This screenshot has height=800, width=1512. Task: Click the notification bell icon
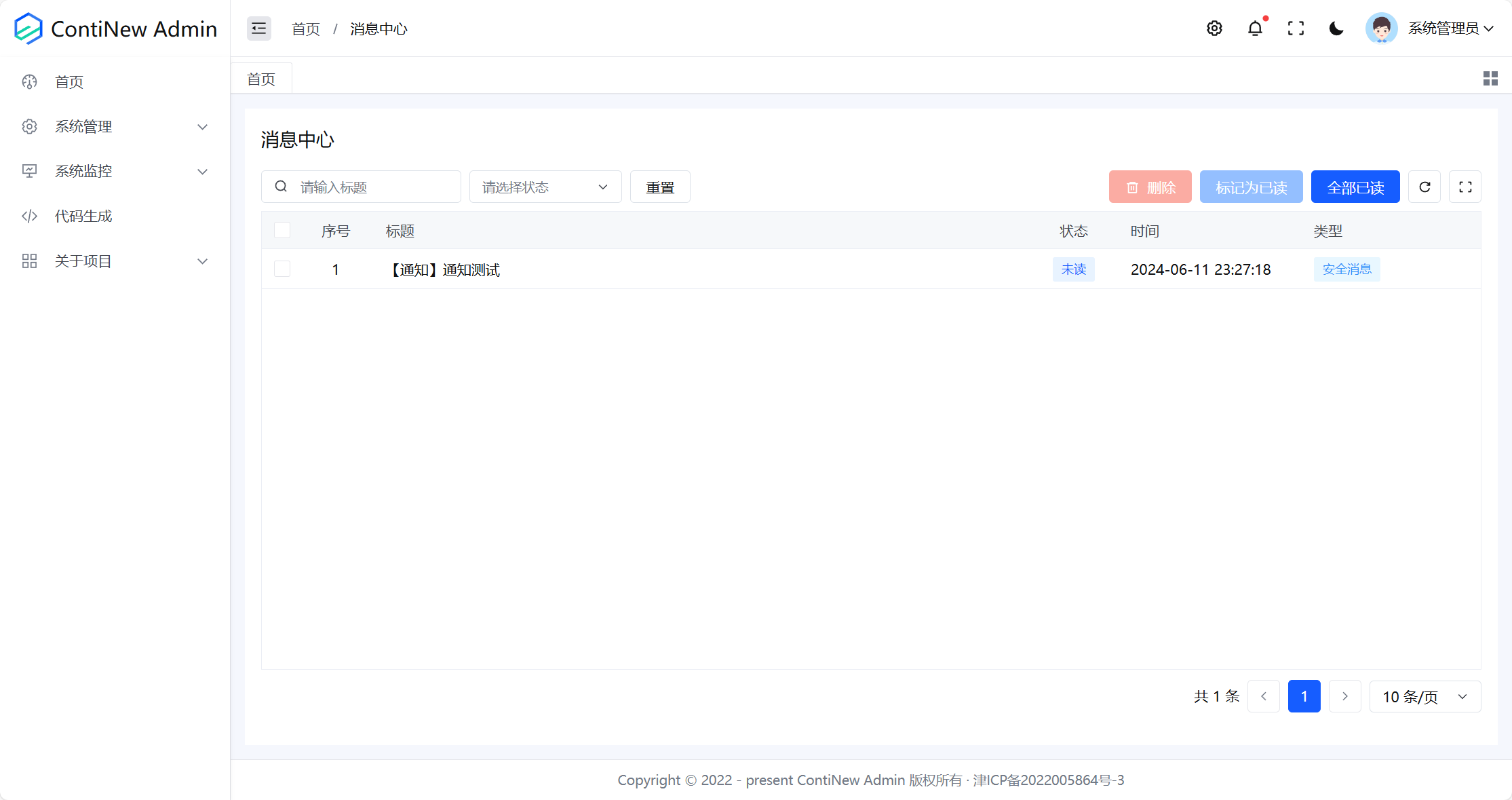click(x=1255, y=28)
